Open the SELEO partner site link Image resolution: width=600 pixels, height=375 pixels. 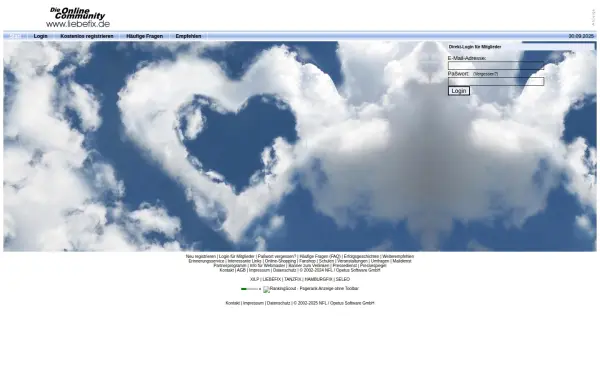[x=343, y=279]
